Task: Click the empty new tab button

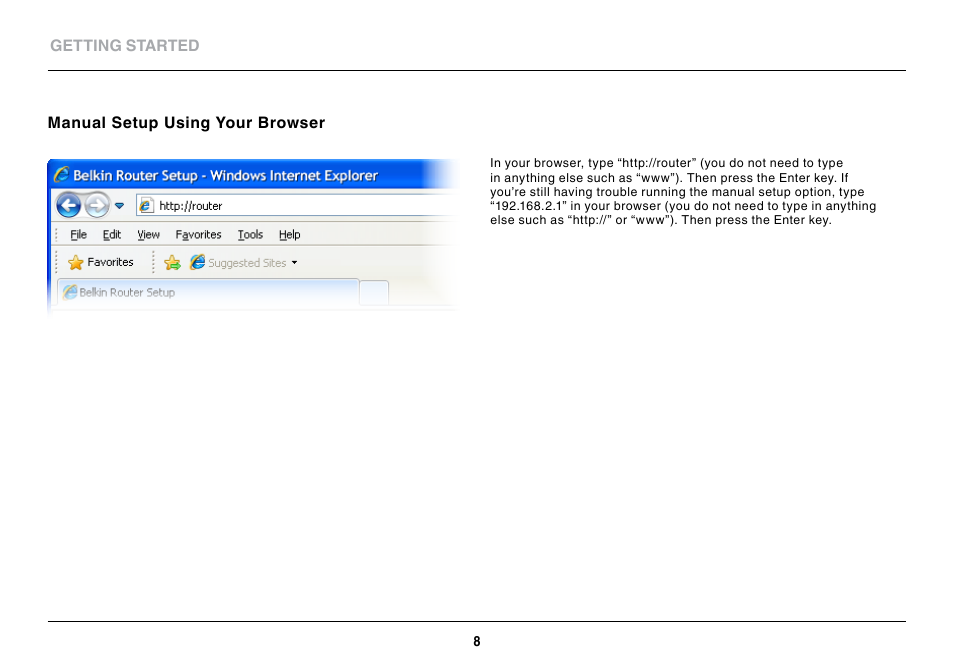Action: click(x=374, y=293)
